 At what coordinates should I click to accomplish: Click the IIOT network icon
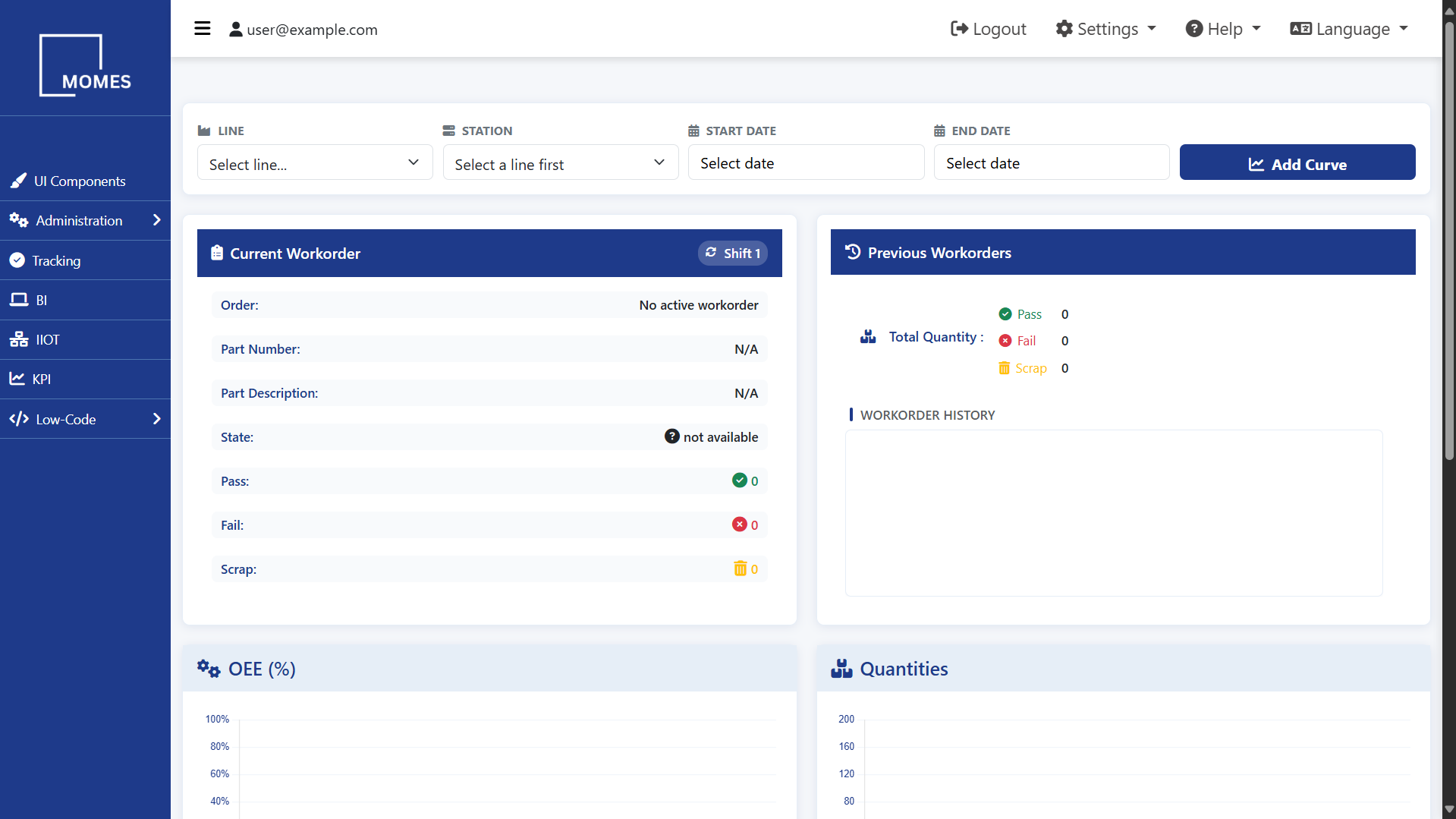19,339
